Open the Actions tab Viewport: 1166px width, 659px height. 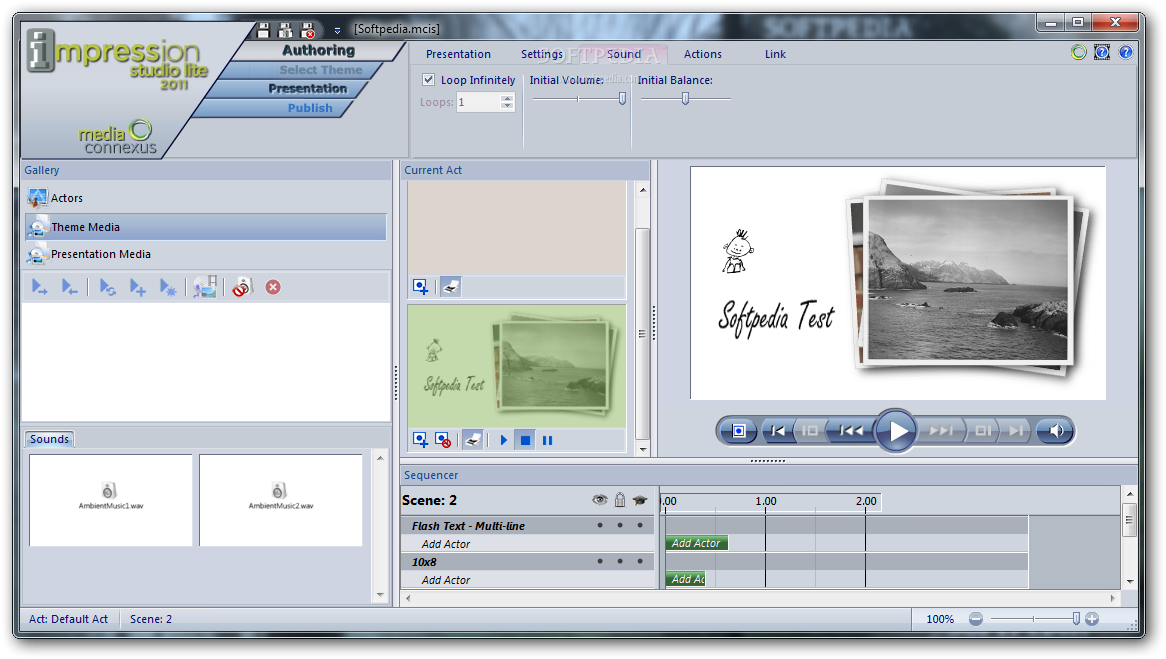[x=703, y=54]
